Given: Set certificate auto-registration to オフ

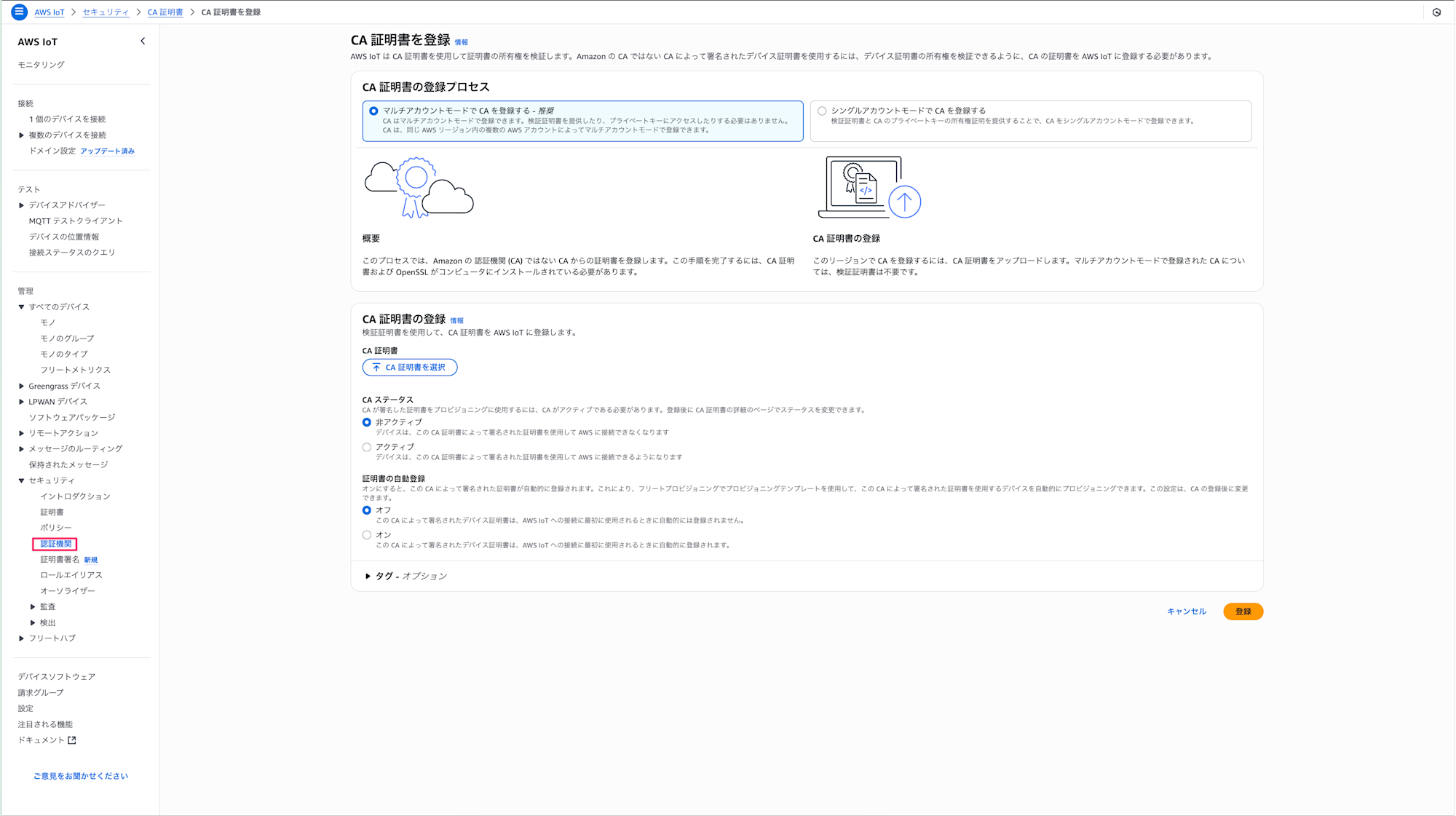Looking at the screenshot, I should pos(367,510).
